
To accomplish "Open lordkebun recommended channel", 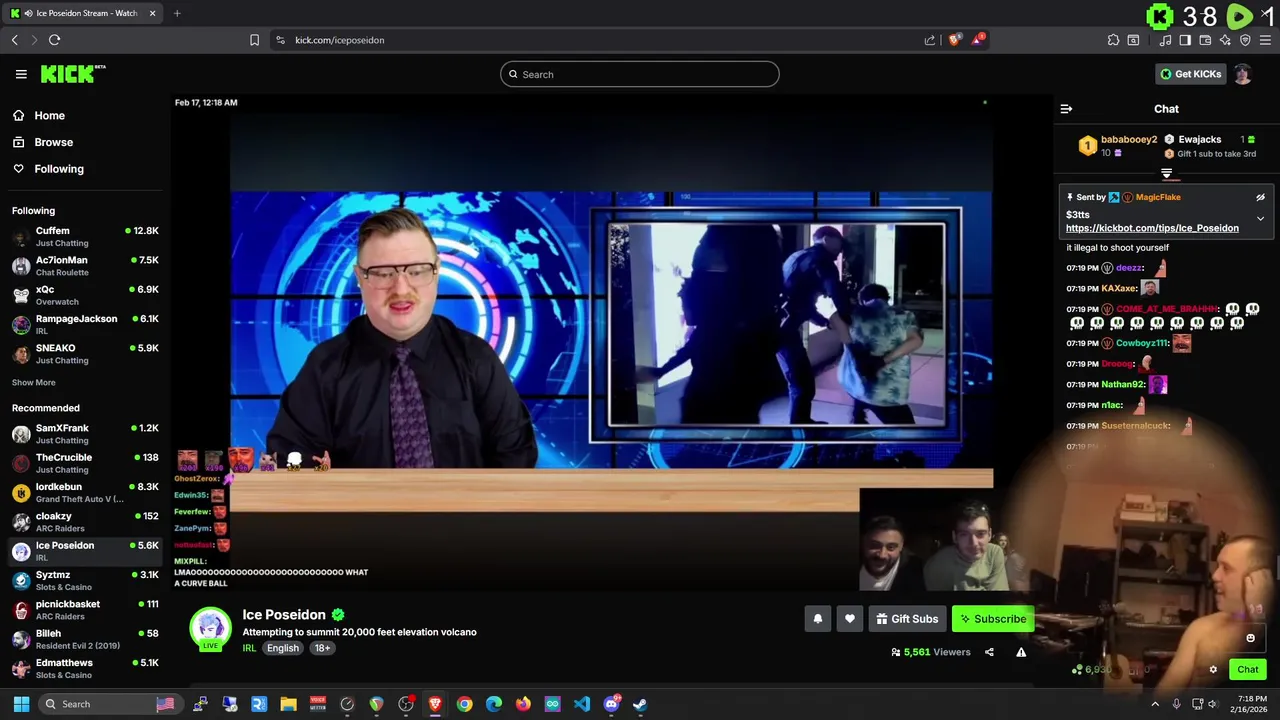I will tap(85, 493).
